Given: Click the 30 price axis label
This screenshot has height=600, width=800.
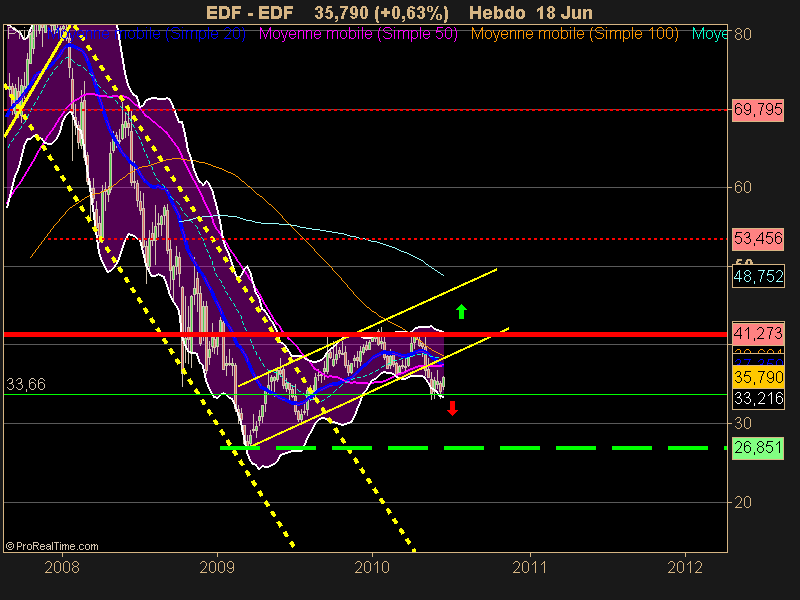Looking at the screenshot, I should (x=743, y=423).
